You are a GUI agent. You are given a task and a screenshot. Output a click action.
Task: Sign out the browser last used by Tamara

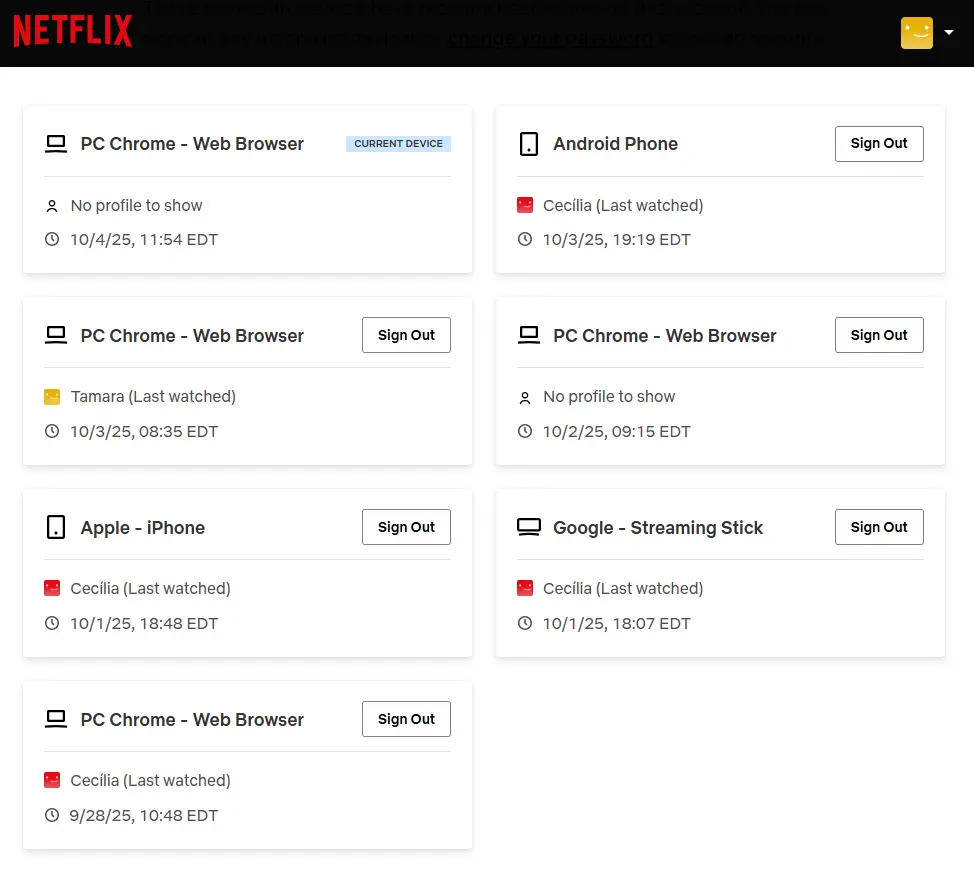406,335
